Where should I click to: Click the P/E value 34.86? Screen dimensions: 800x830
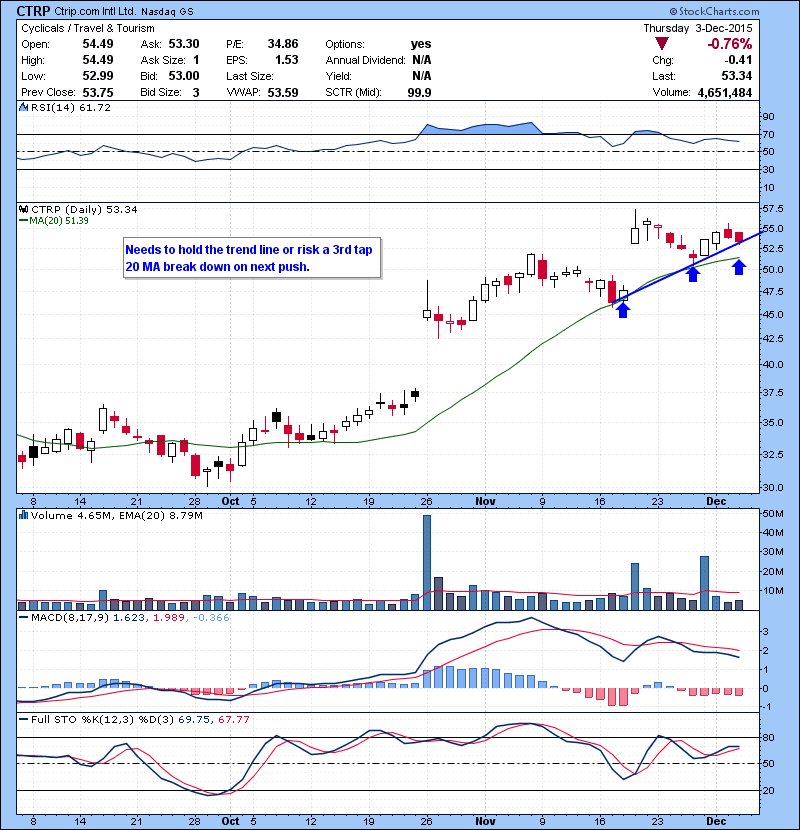(283, 44)
